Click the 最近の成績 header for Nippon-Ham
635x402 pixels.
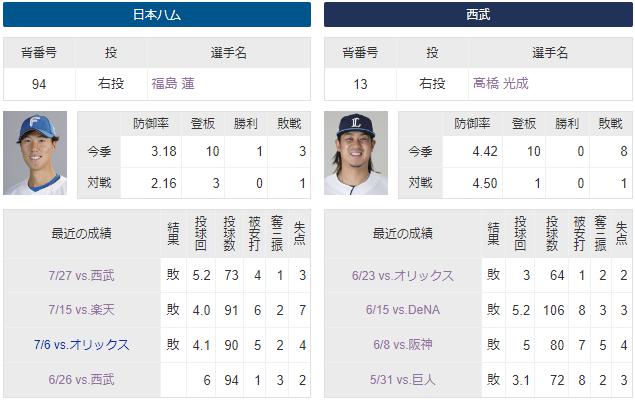coord(81,234)
